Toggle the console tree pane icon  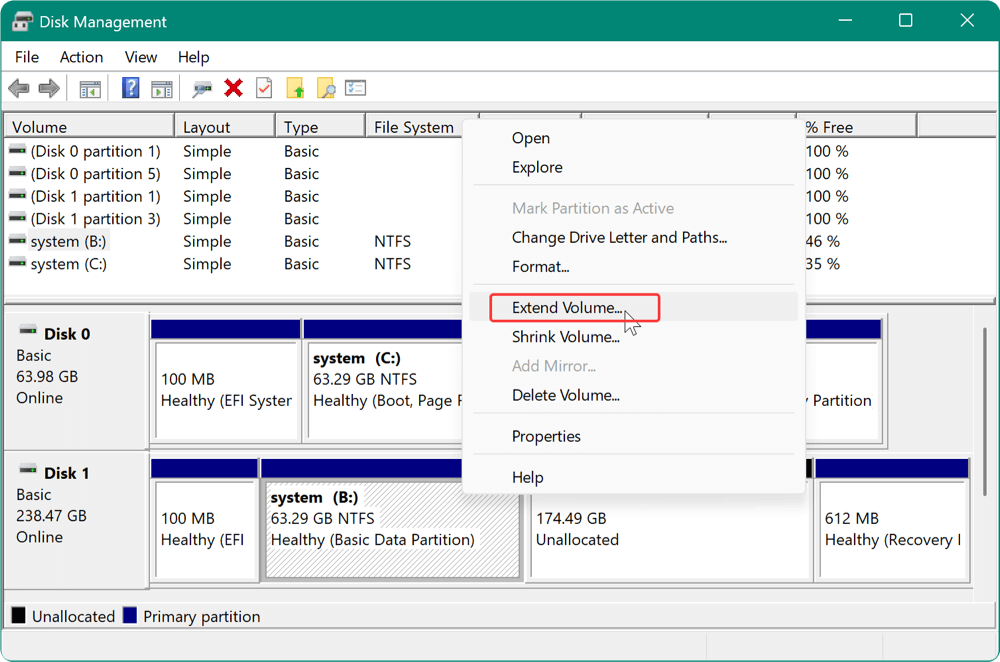pos(88,88)
